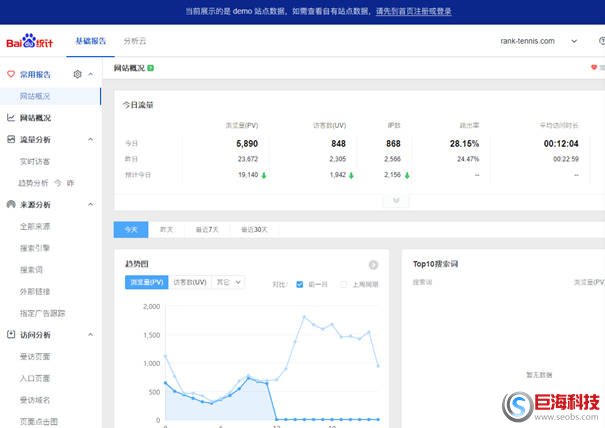
Task: Click the Baidu Tongji logo
Action: pyautogui.click(x=34, y=41)
